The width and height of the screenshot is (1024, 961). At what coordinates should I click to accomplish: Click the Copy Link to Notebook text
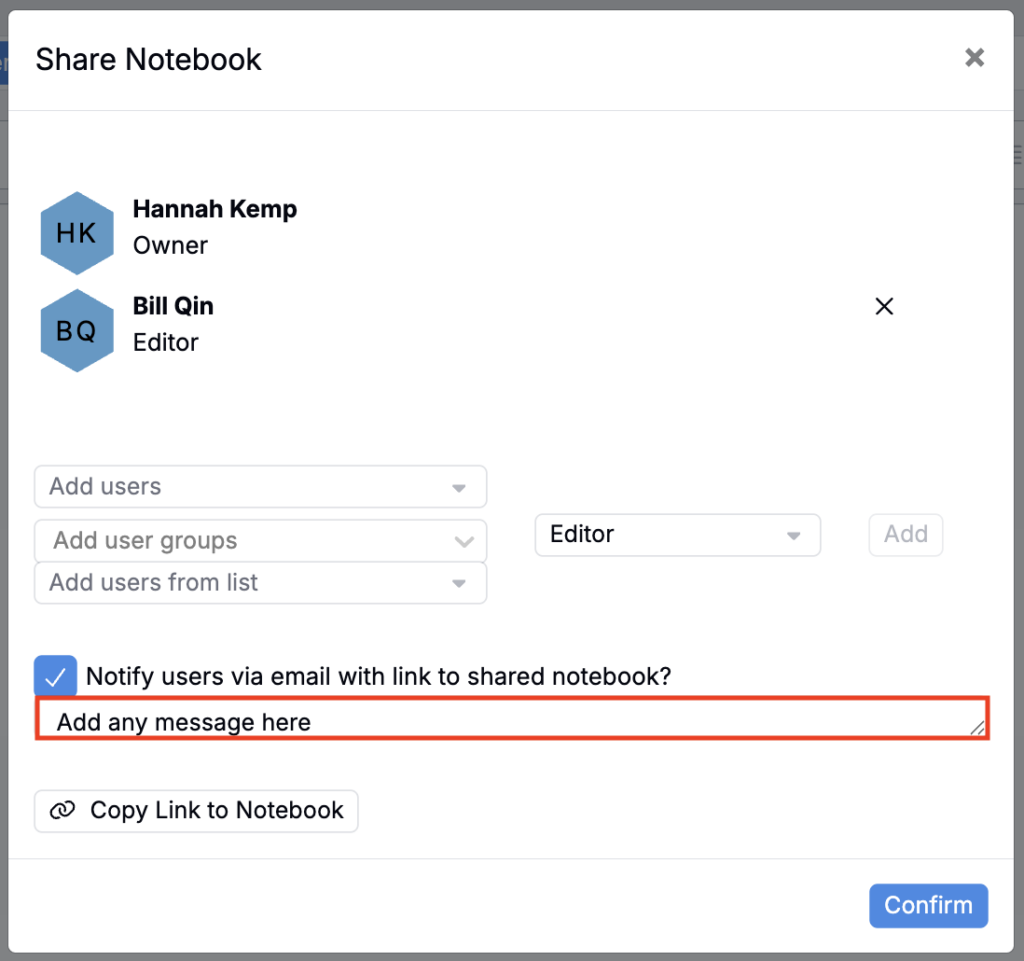[x=216, y=811]
